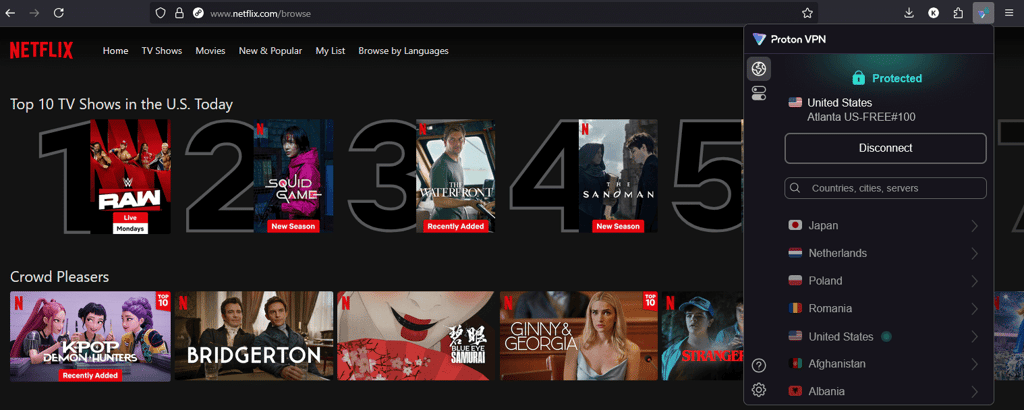Click the shield tracking protection icon
The height and width of the screenshot is (410, 1024).
click(x=161, y=12)
